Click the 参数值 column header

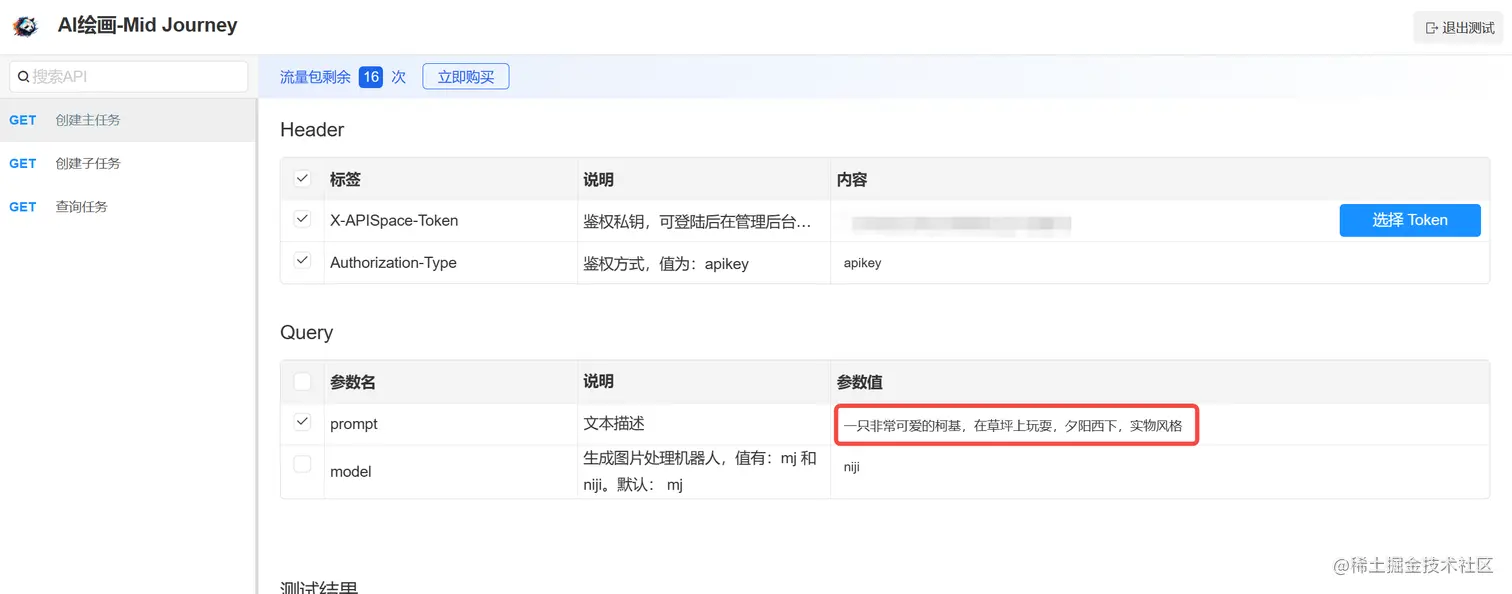[860, 382]
